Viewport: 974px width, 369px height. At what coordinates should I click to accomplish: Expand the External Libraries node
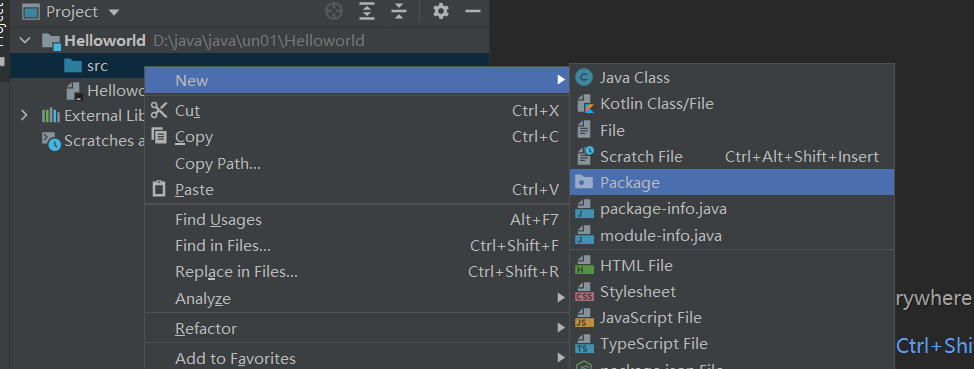(24, 116)
